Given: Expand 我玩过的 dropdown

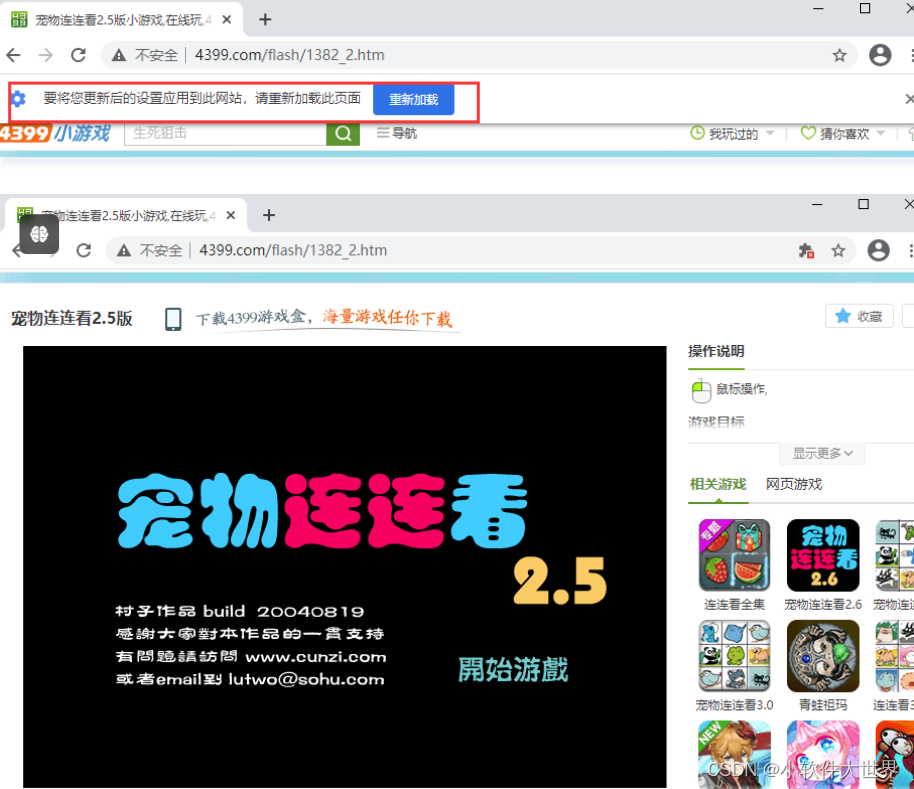Looking at the screenshot, I should (769, 133).
